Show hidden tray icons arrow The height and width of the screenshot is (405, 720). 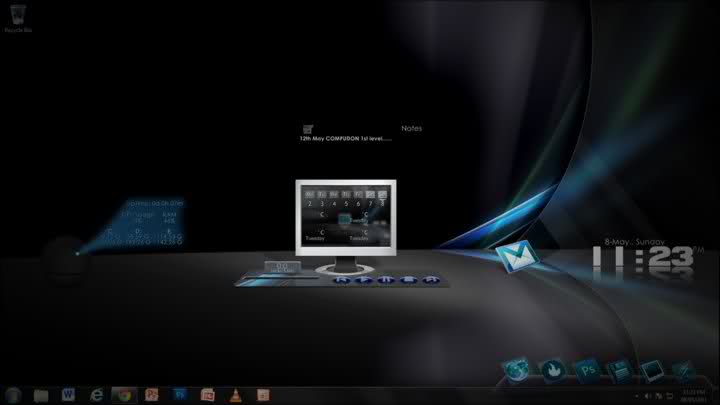(x=636, y=396)
